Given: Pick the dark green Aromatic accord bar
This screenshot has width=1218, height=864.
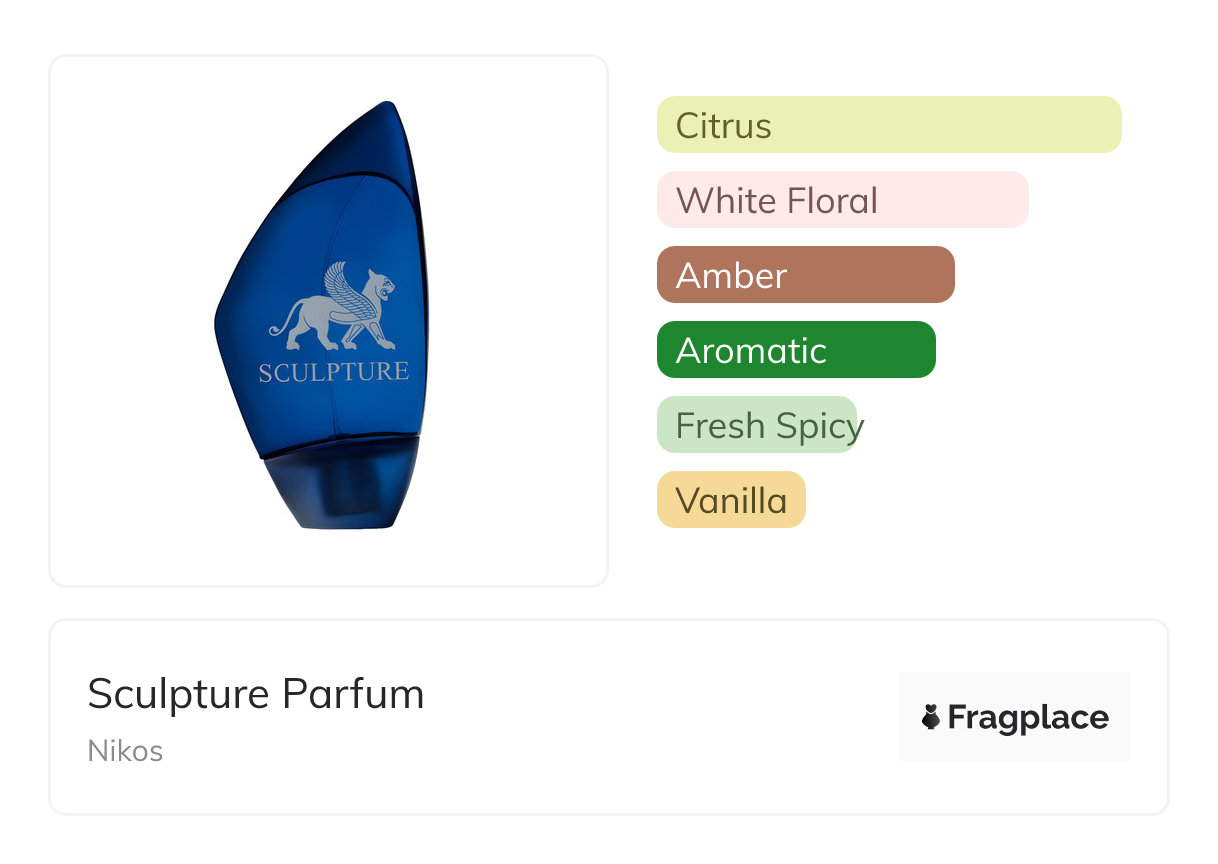Looking at the screenshot, I should [795, 350].
